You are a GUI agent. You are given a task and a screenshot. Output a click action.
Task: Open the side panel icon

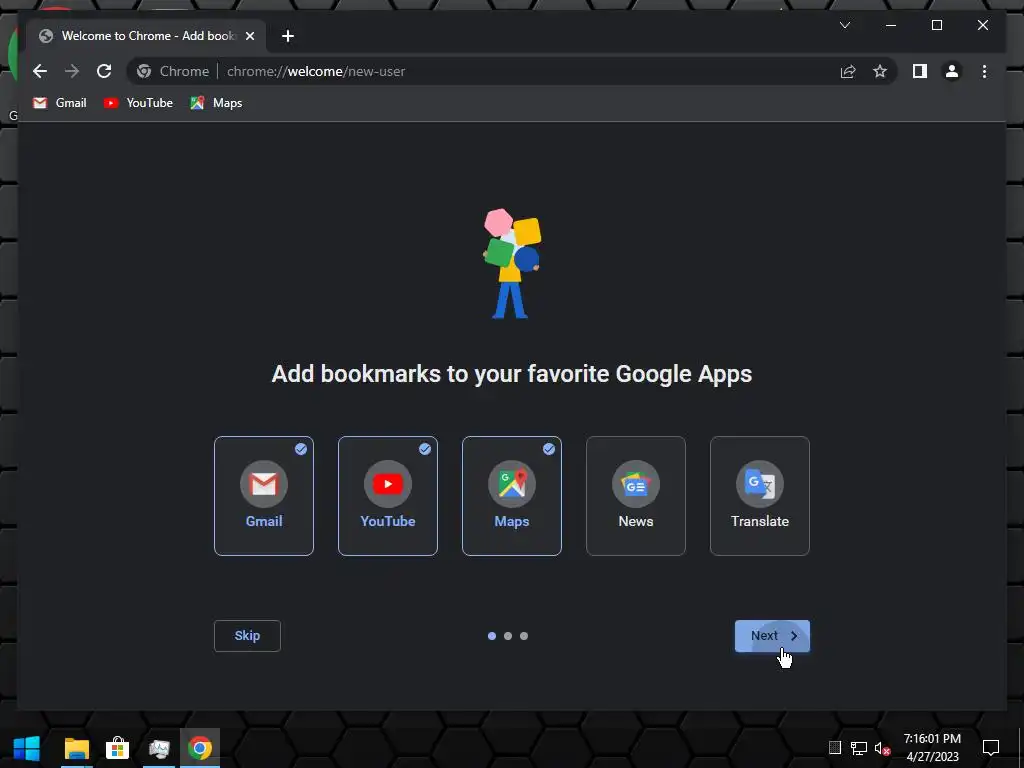click(920, 71)
